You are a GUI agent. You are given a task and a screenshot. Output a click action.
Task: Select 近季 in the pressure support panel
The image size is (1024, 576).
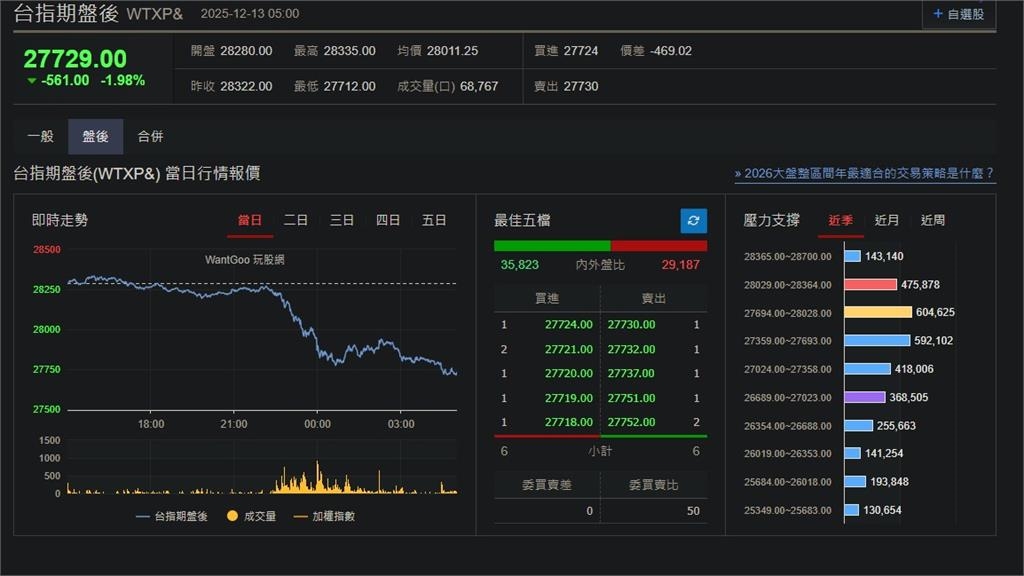coord(841,220)
